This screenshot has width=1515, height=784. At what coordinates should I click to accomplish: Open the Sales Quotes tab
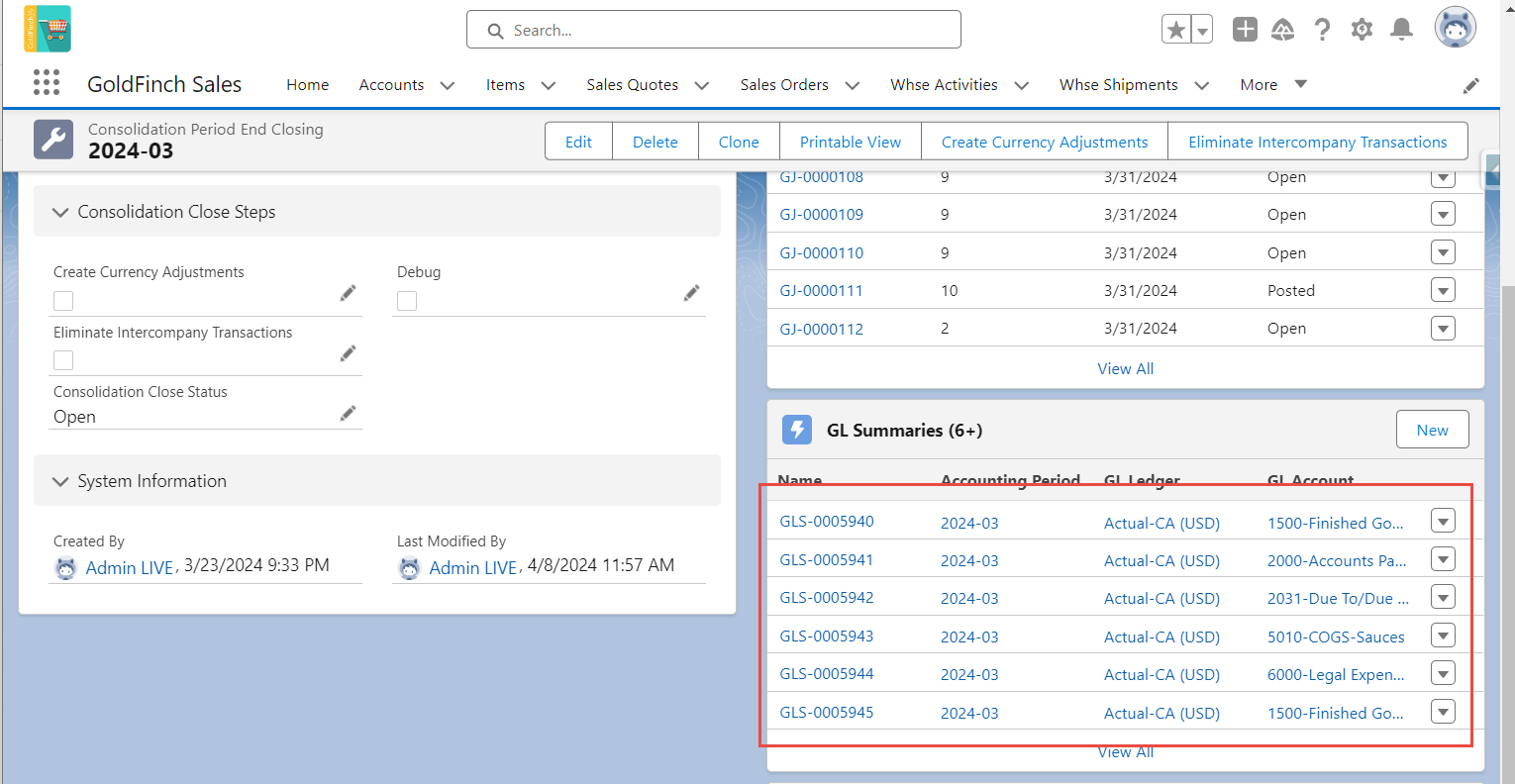pyautogui.click(x=632, y=85)
